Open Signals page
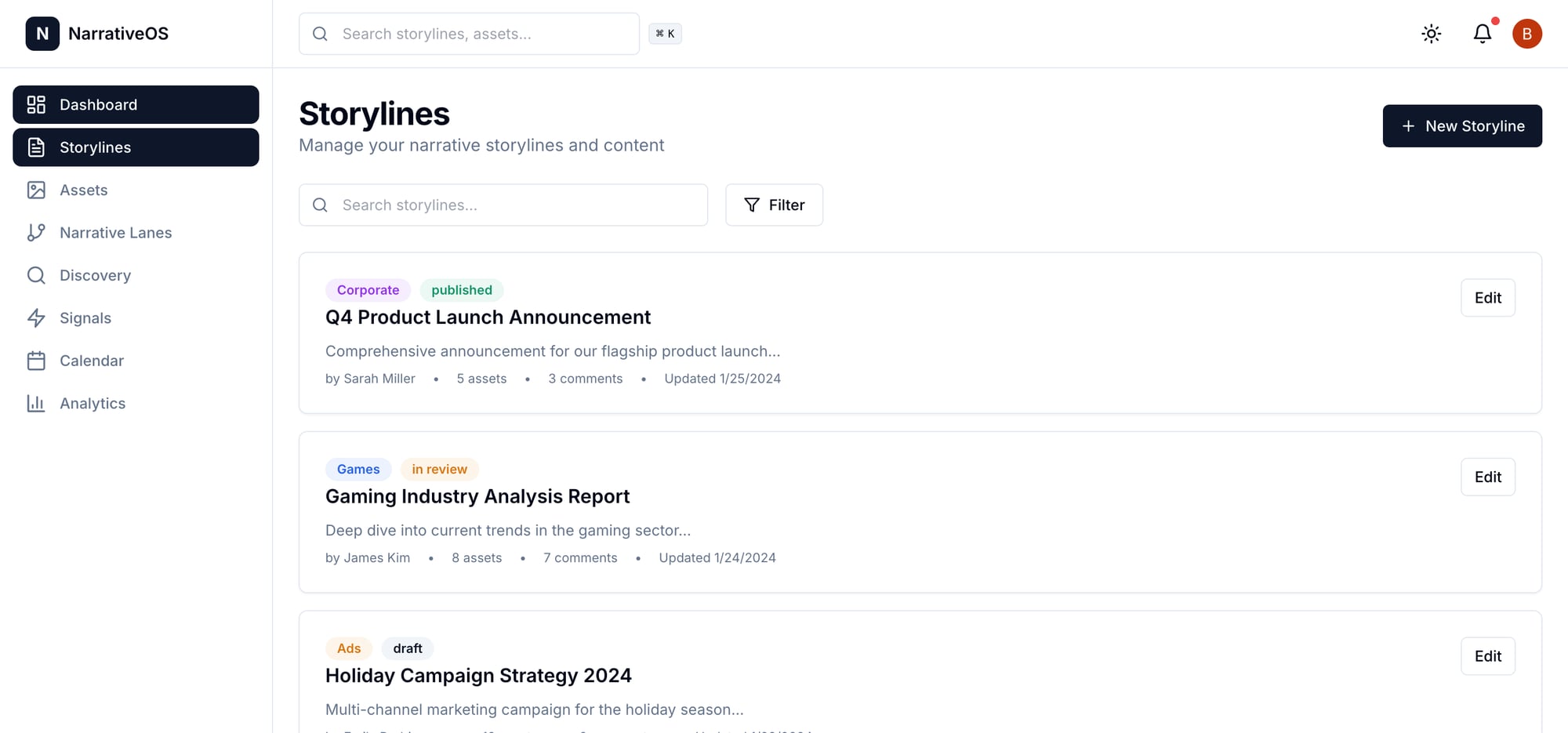The width and height of the screenshot is (1568, 733). coord(136,318)
